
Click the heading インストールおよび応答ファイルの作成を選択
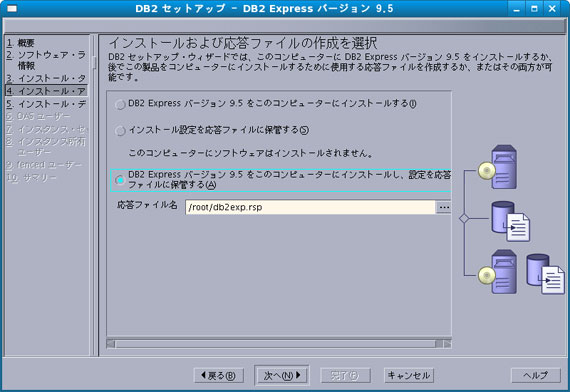click(x=243, y=43)
